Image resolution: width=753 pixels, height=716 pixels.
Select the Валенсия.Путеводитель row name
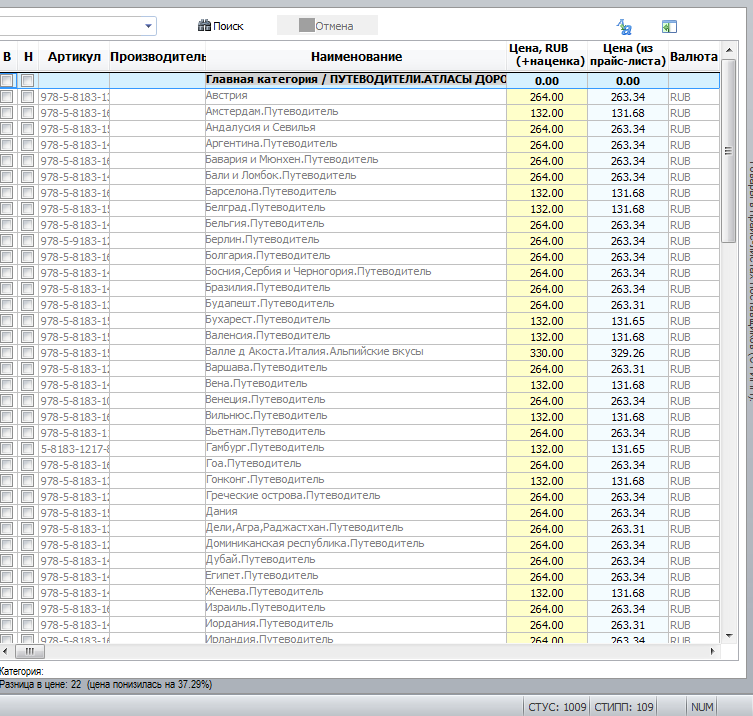point(268,335)
